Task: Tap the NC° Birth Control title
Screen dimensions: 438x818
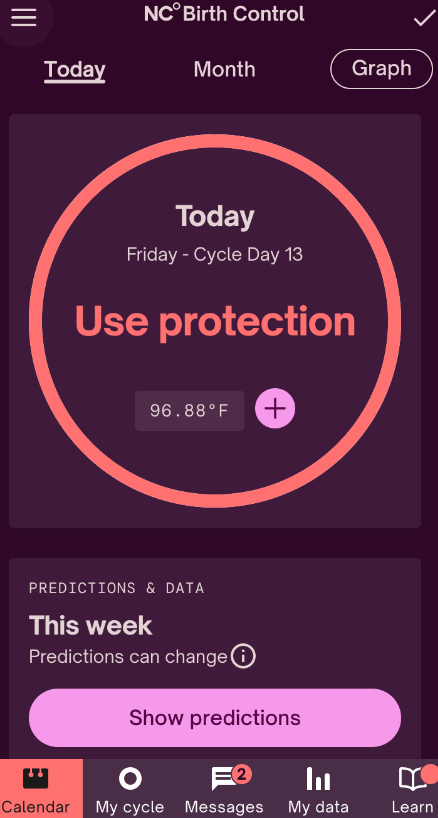Action: (x=224, y=14)
